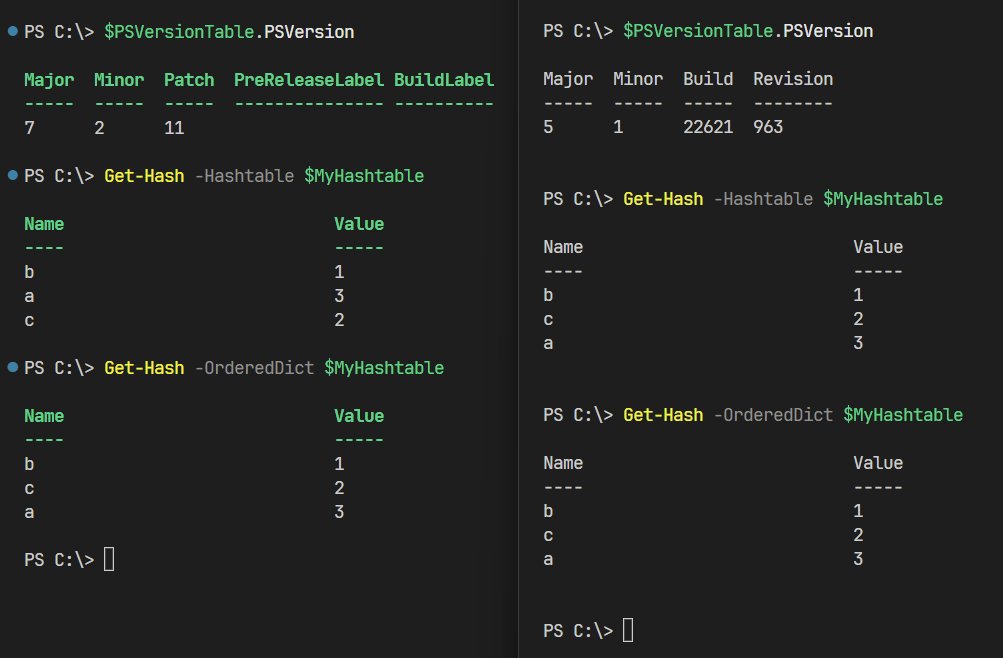Click "-Hashtable" parameter in the left terminal

pyautogui.click(x=244, y=176)
